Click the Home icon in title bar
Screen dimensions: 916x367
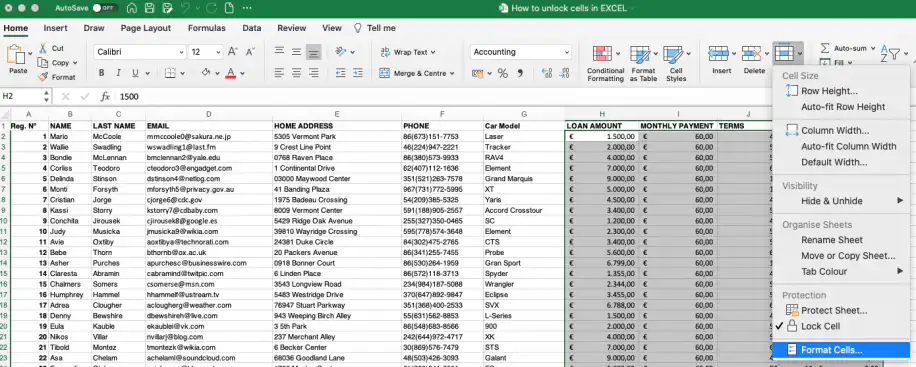(x=132, y=8)
